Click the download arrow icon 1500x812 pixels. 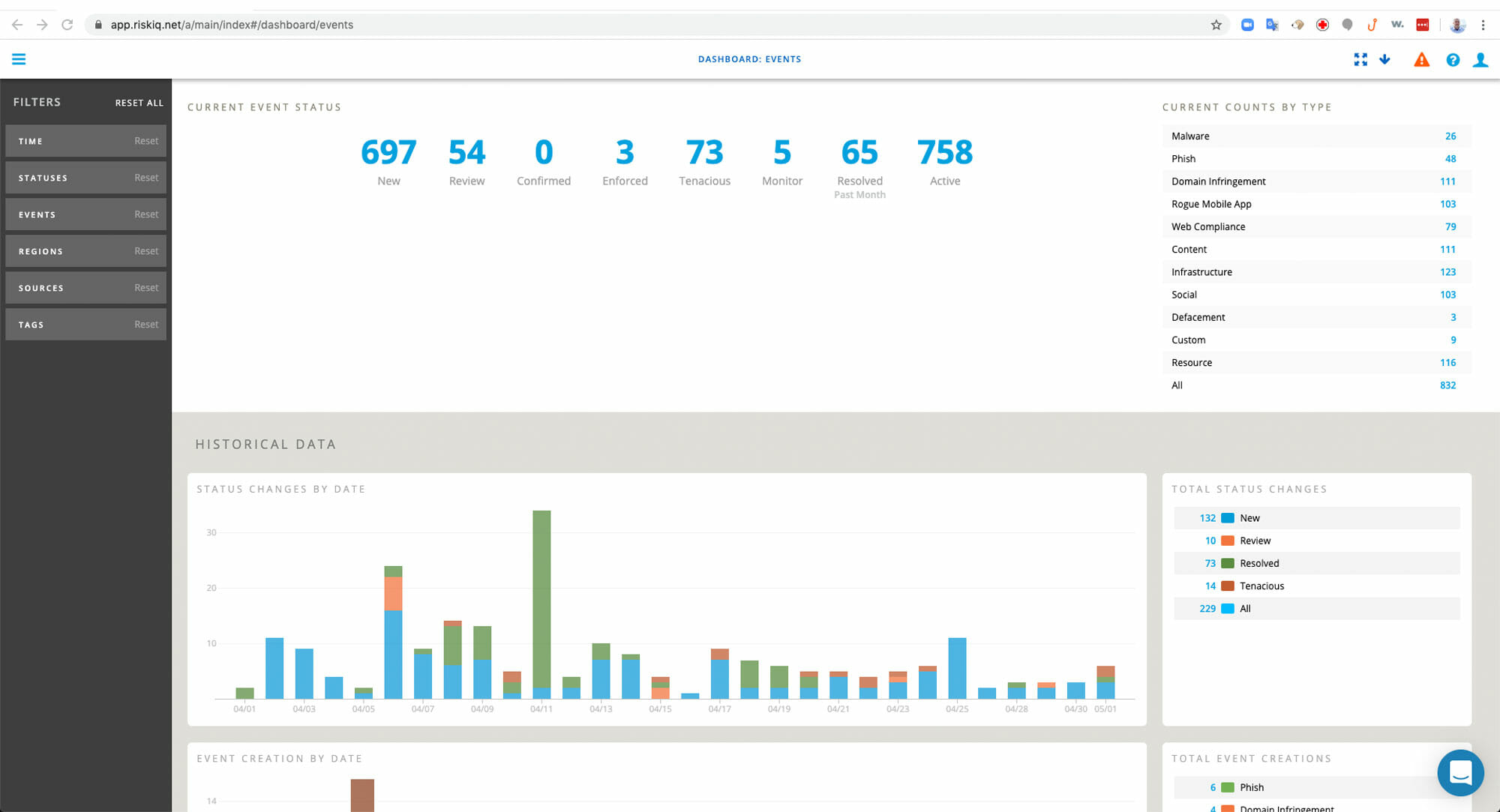click(1384, 59)
